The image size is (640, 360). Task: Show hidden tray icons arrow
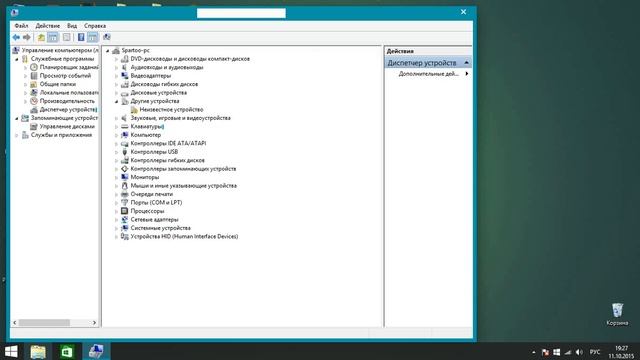[533, 352]
